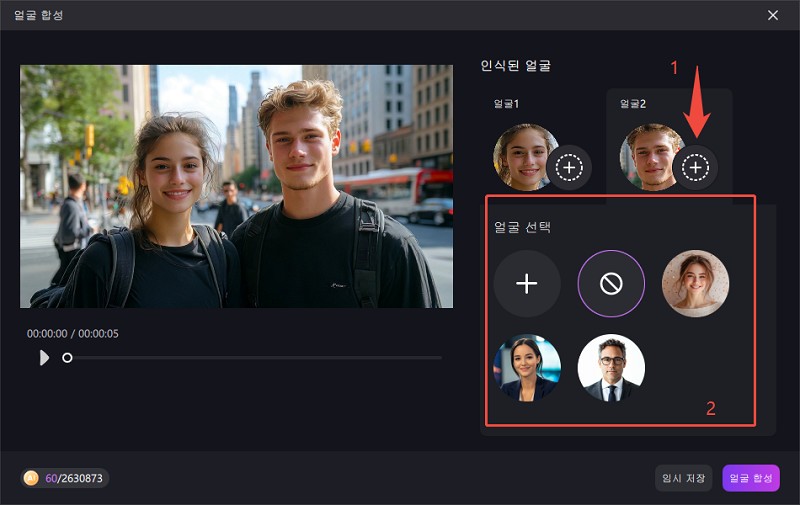Click the gold coin credits icon
800x505 pixels.
point(32,478)
